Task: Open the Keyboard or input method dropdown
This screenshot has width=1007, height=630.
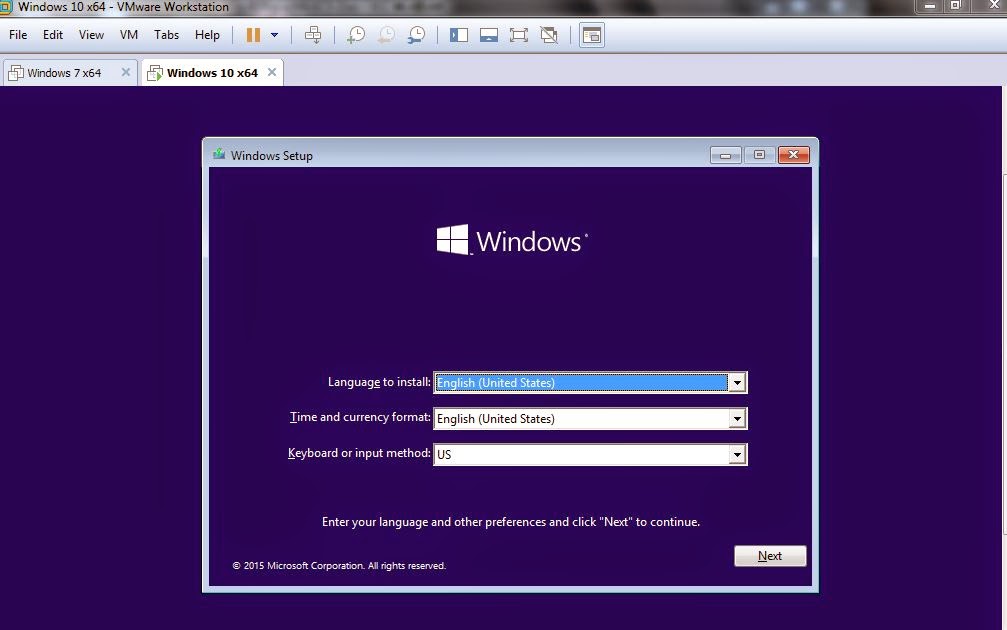Action: tap(738, 454)
